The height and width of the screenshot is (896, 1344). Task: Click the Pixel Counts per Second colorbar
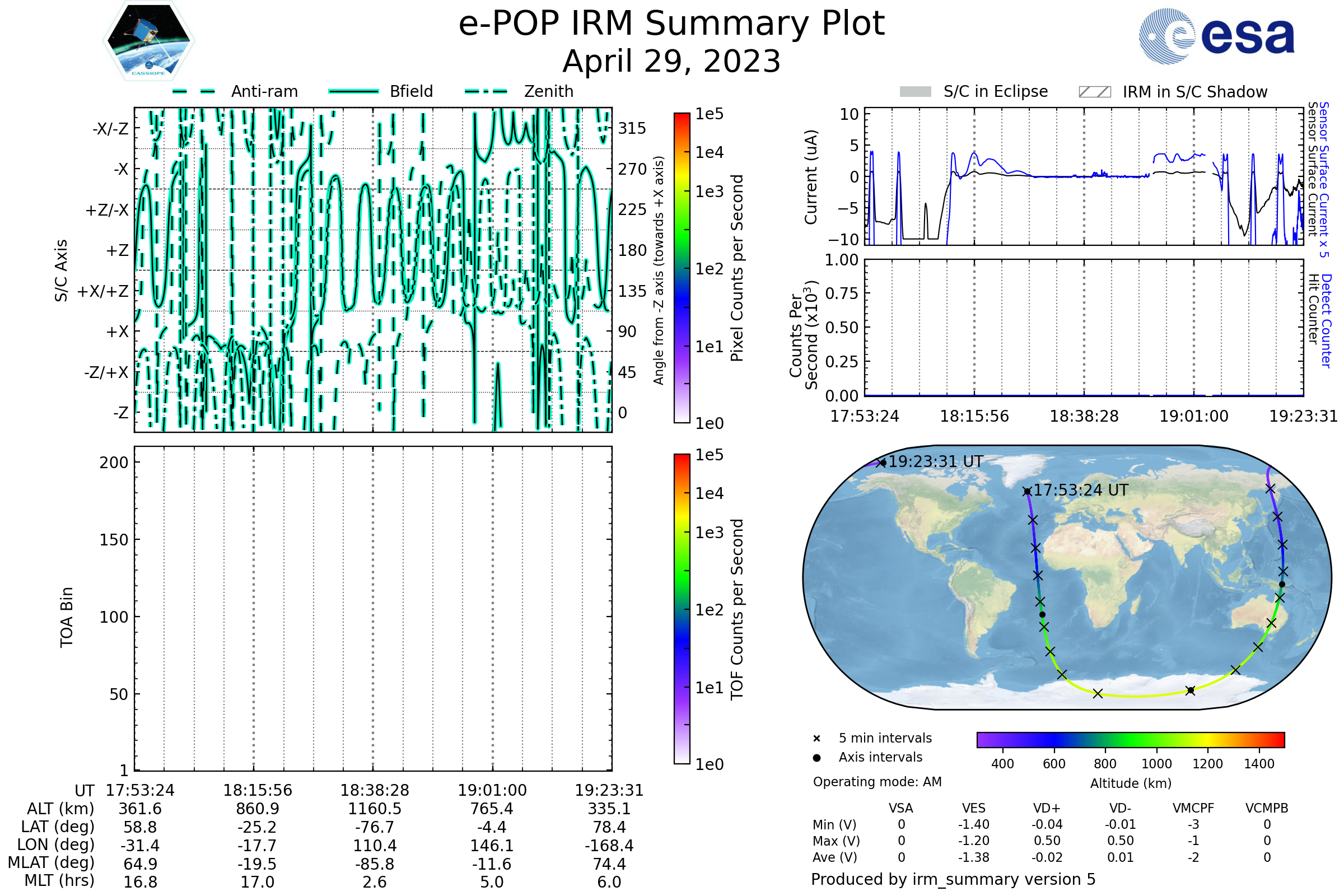[x=682, y=268]
